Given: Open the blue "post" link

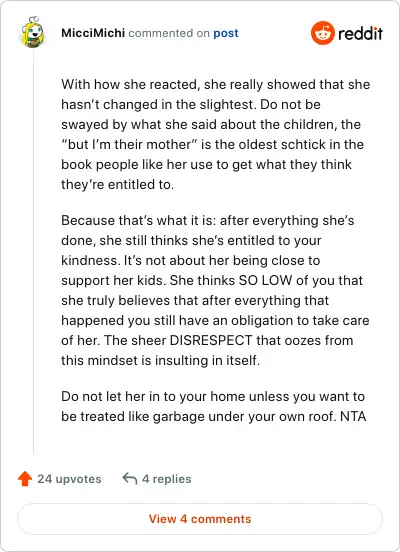Looking at the screenshot, I should click(x=226, y=33).
